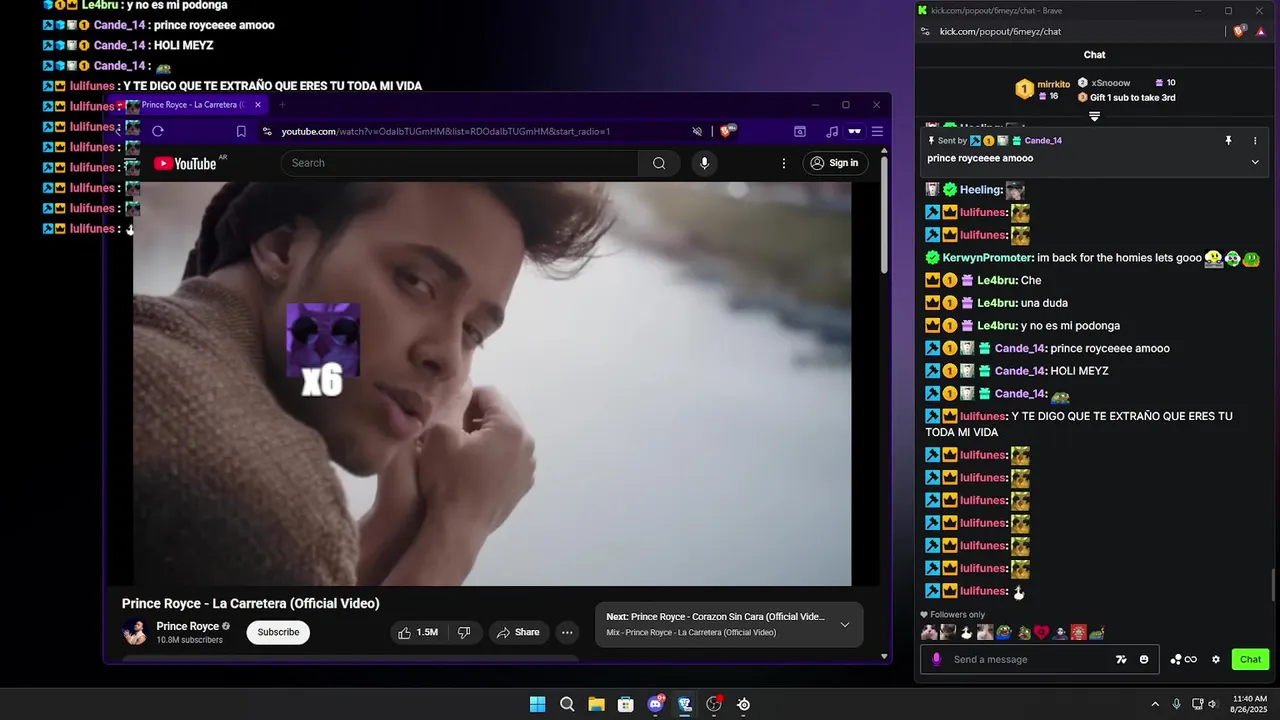Screen dimensions: 1280x720
Task: Open Brave wallet icon in YouTube window
Action: coord(800,131)
